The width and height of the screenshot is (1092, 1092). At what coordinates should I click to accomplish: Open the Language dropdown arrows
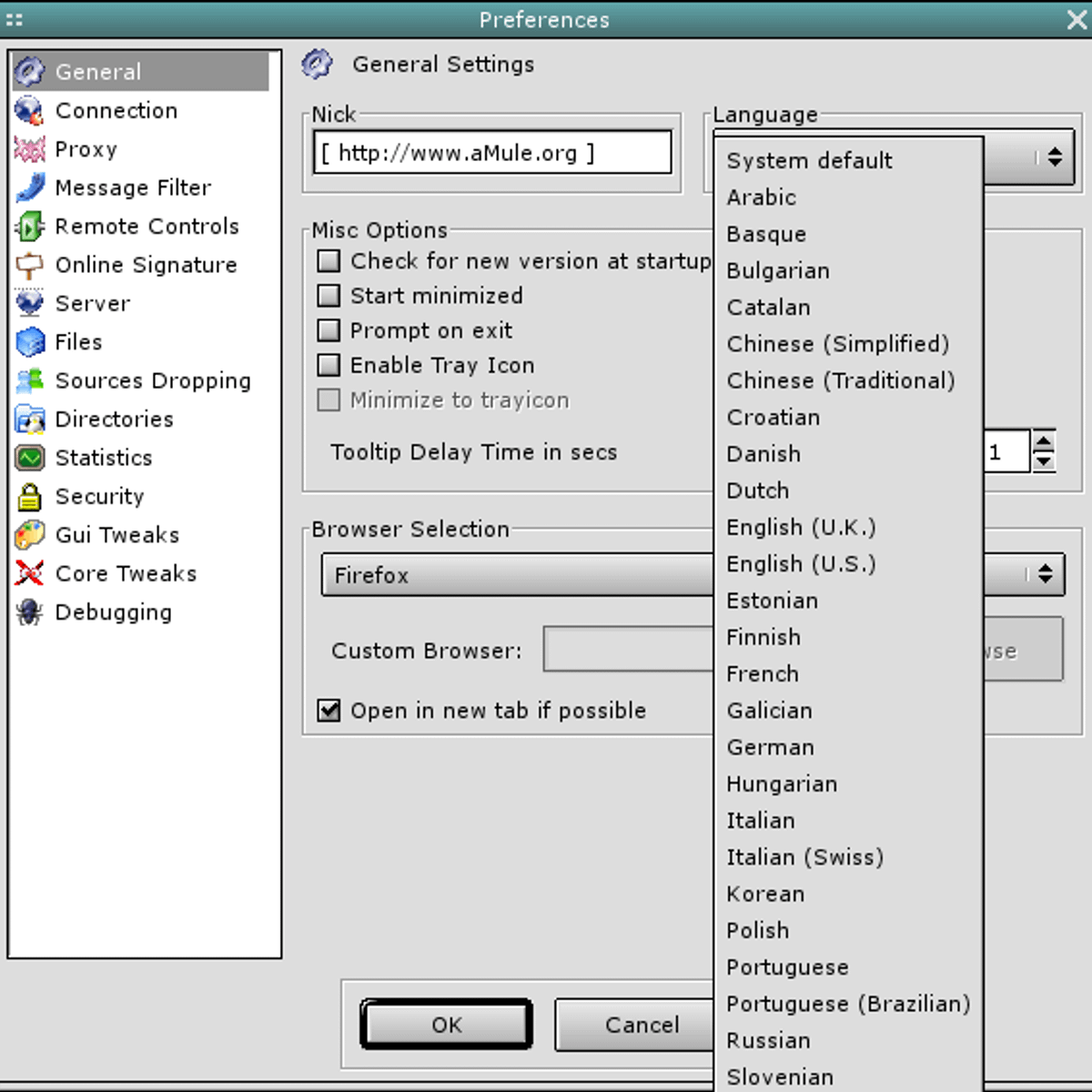(1054, 157)
